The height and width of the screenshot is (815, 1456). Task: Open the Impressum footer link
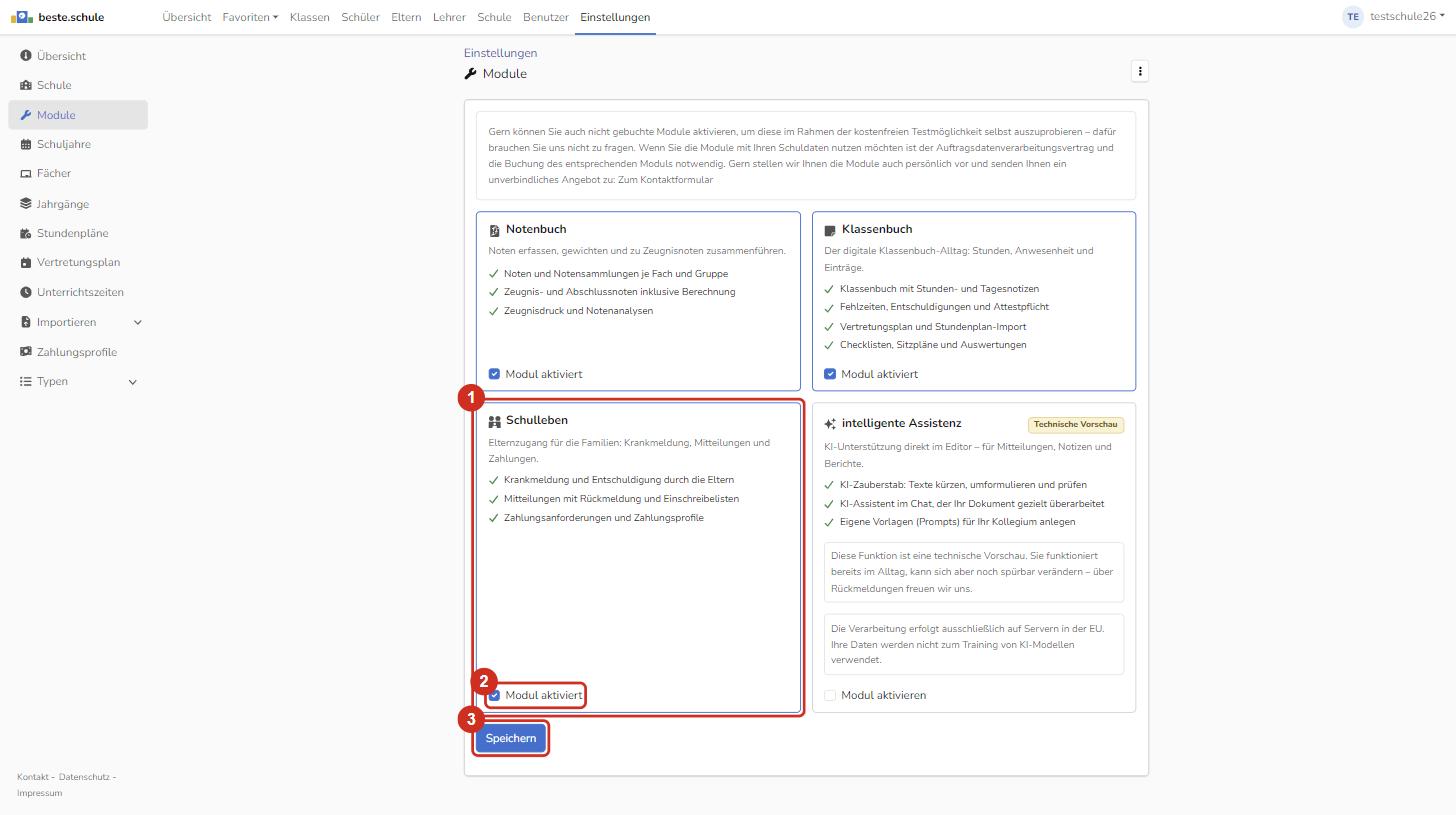39,793
